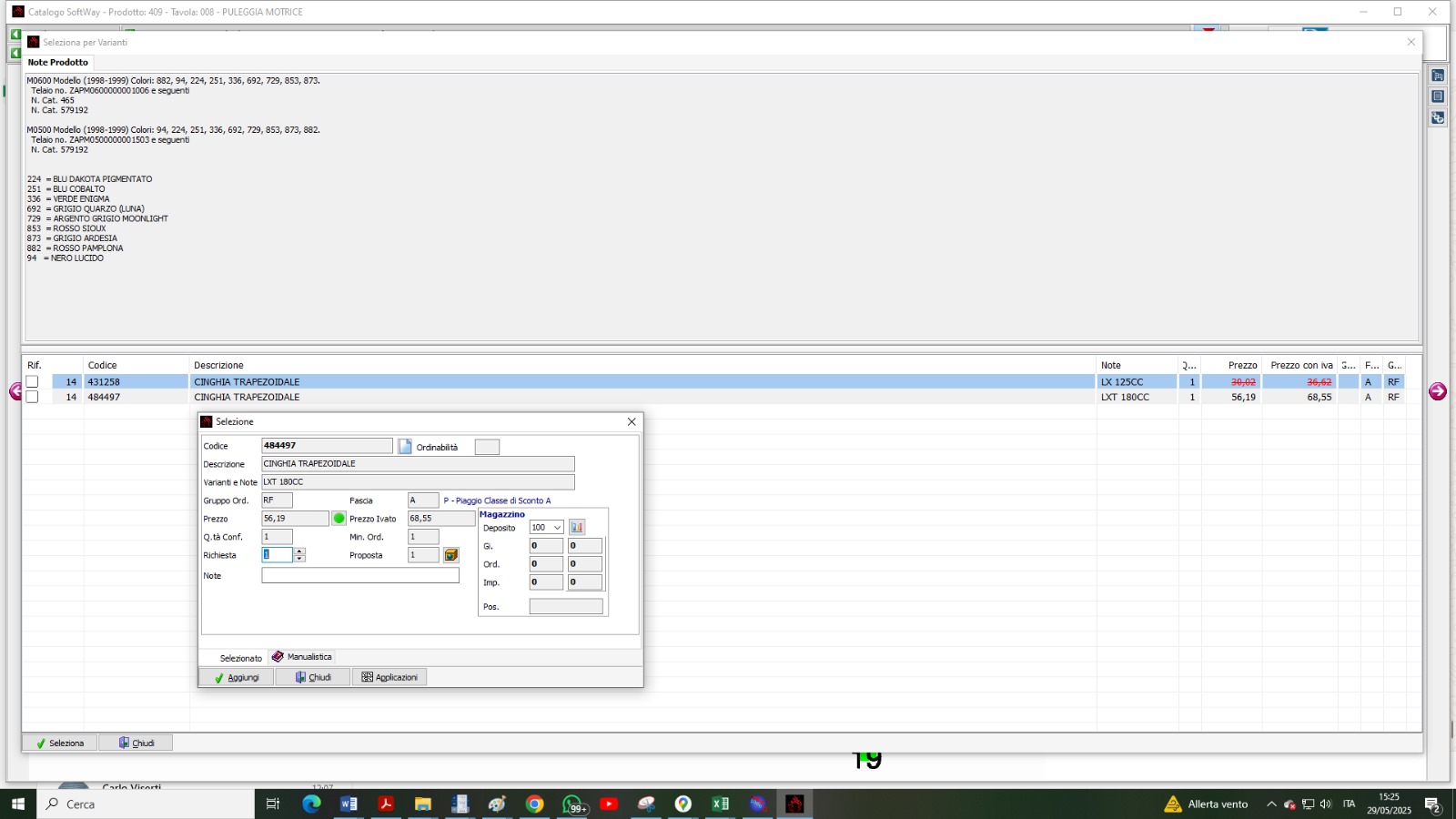Screen dimensions: 1456x819
Task: Open WhatsApp from the taskbar
Action: (572, 804)
